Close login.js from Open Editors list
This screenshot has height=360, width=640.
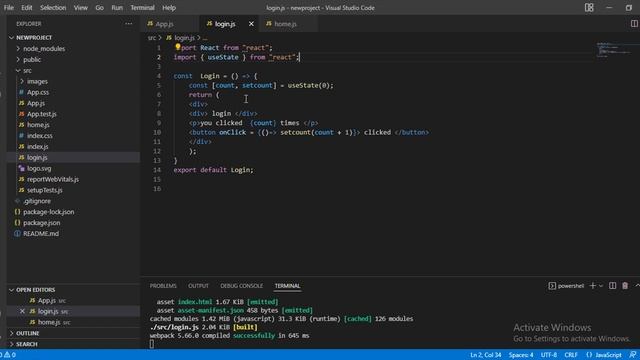[22, 311]
